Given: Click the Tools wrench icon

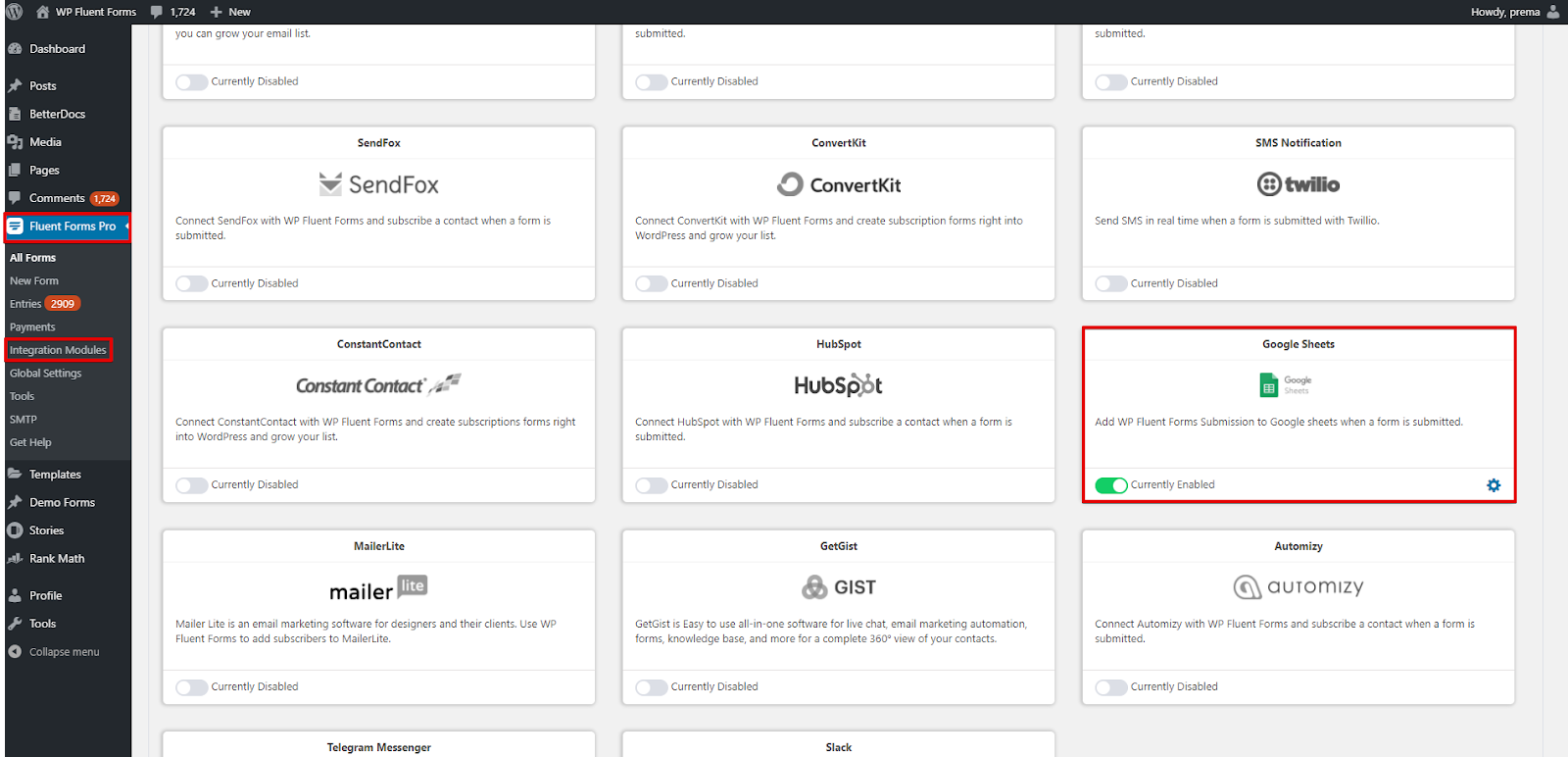Looking at the screenshot, I should tap(15, 624).
